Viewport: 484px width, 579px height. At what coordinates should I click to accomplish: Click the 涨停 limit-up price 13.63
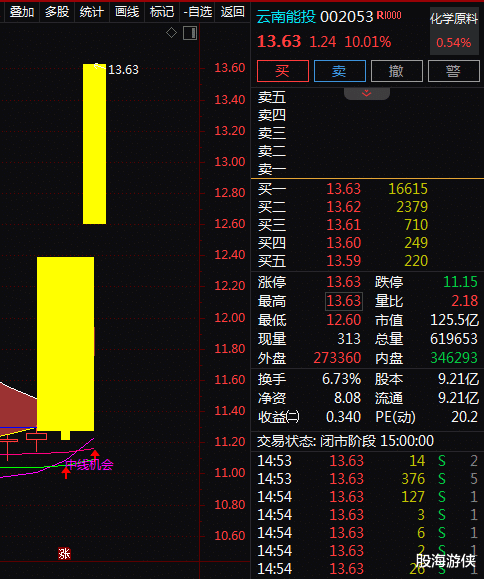pyautogui.click(x=343, y=282)
